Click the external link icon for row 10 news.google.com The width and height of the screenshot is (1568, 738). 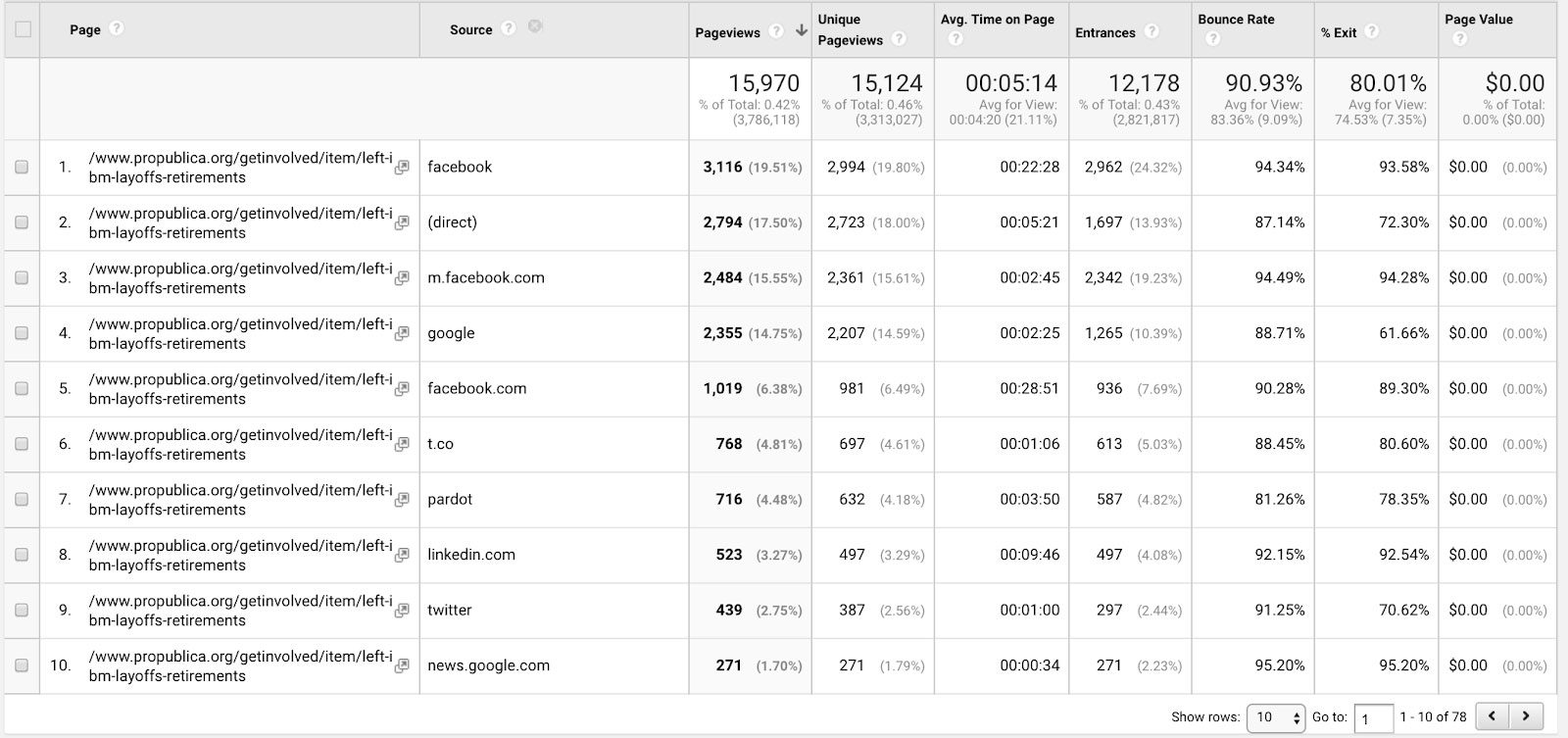coord(402,666)
